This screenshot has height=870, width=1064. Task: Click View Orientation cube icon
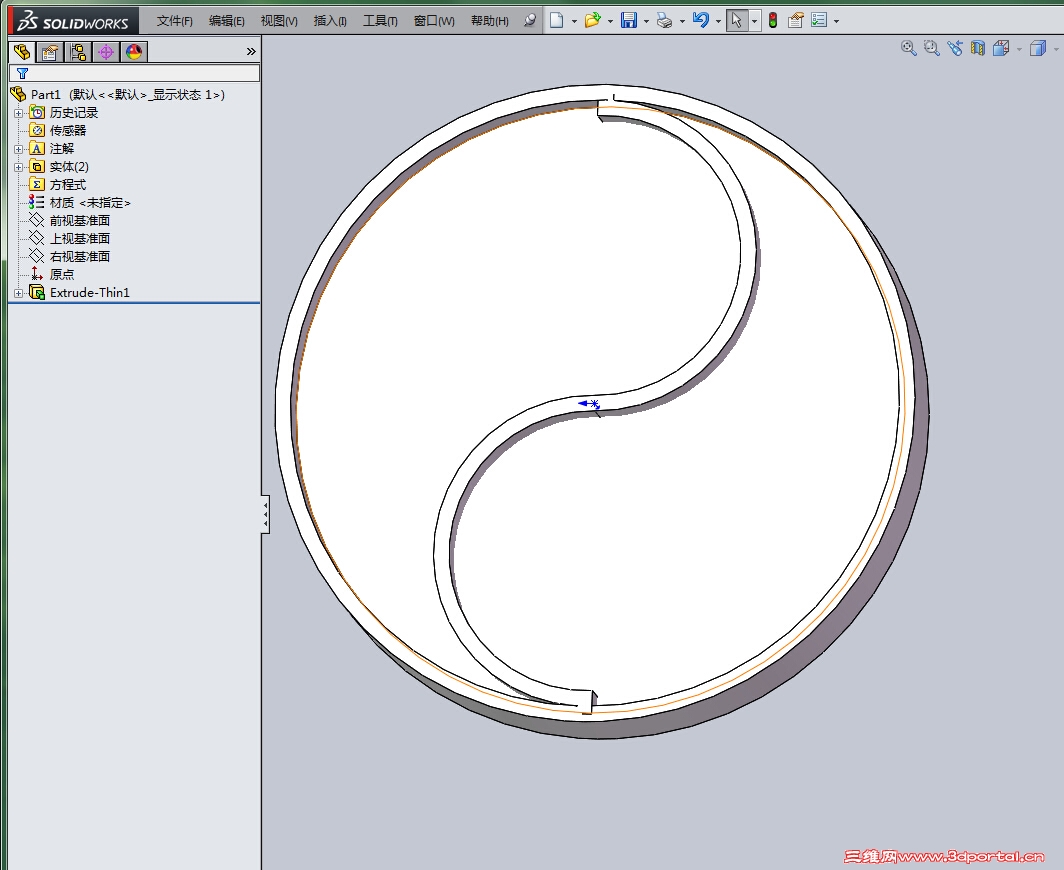pyautogui.click(x=1001, y=48)
